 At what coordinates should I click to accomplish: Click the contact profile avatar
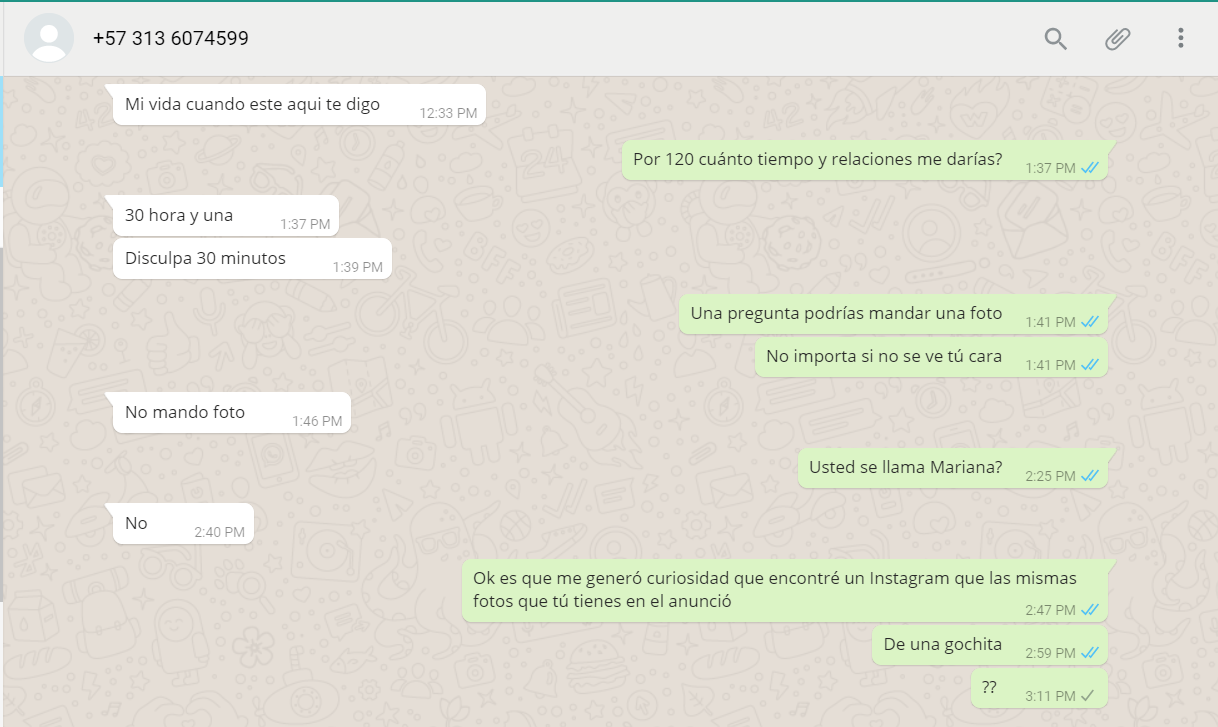pos(49,38)
